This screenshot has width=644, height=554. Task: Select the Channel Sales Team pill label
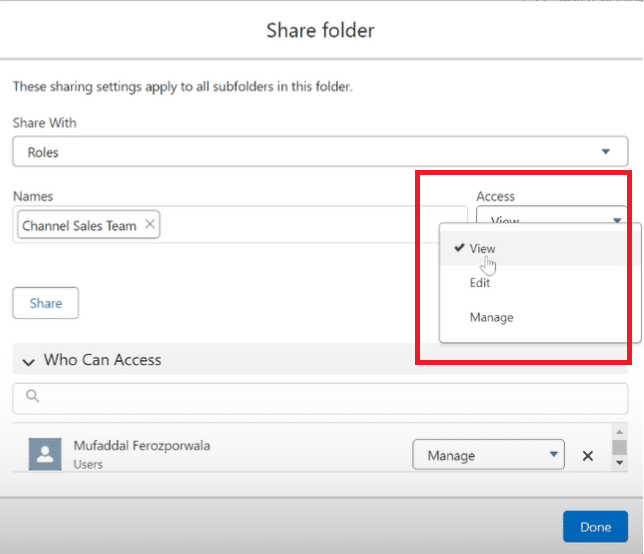pyautogui.click(x=80, y=225)
